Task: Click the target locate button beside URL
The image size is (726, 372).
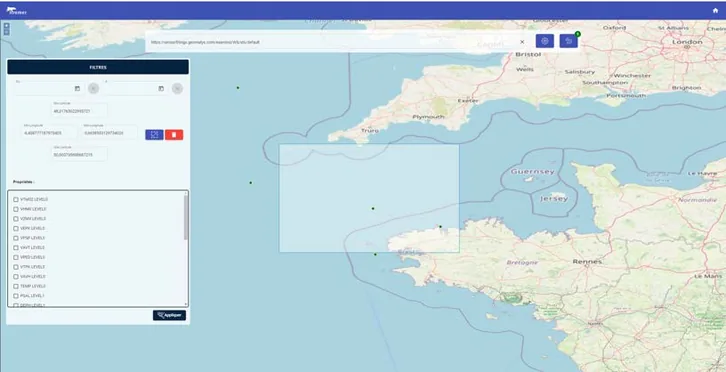Action: click(545, 41)
